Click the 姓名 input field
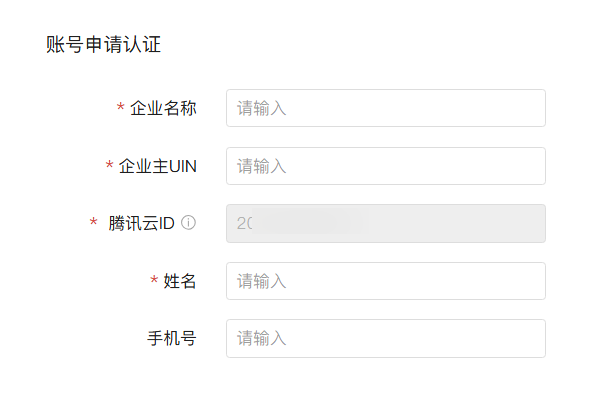This screenshot has height=415, width=612. click(386, 281)
